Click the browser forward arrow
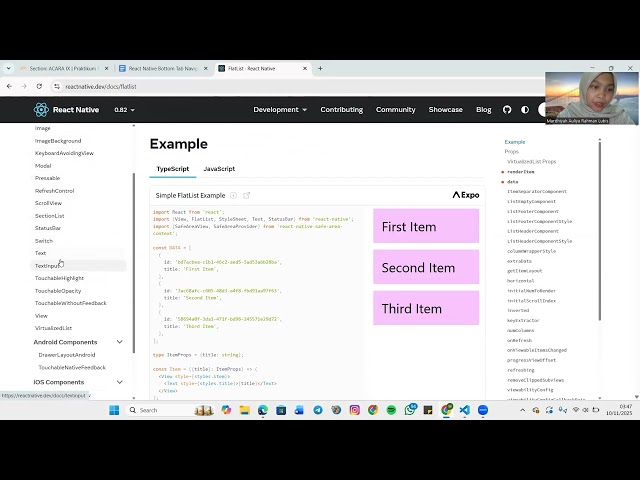The width and height of the screenshot is (640, 480). [x=24, y=87]
